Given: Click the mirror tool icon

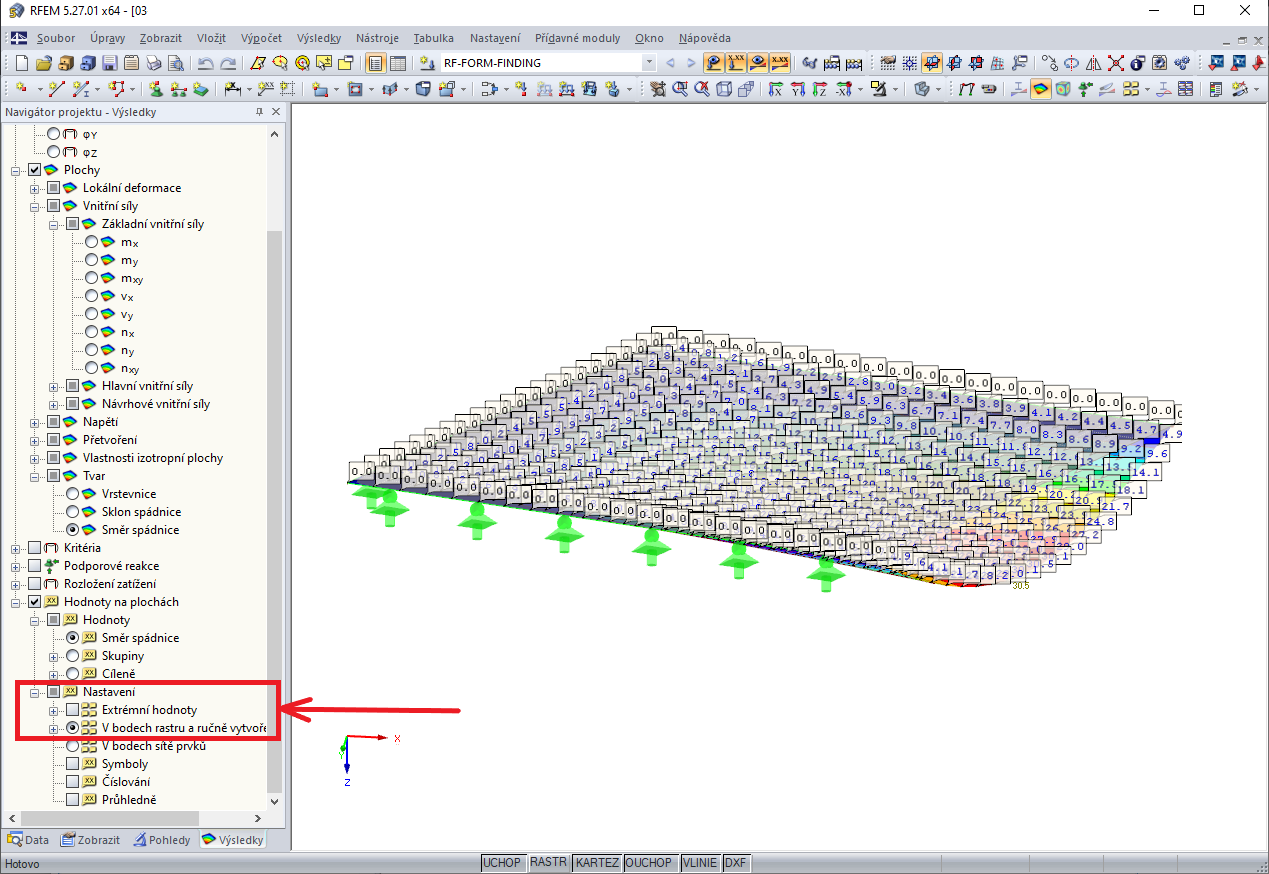Looking at the screenshot, I should (1093, 63).
